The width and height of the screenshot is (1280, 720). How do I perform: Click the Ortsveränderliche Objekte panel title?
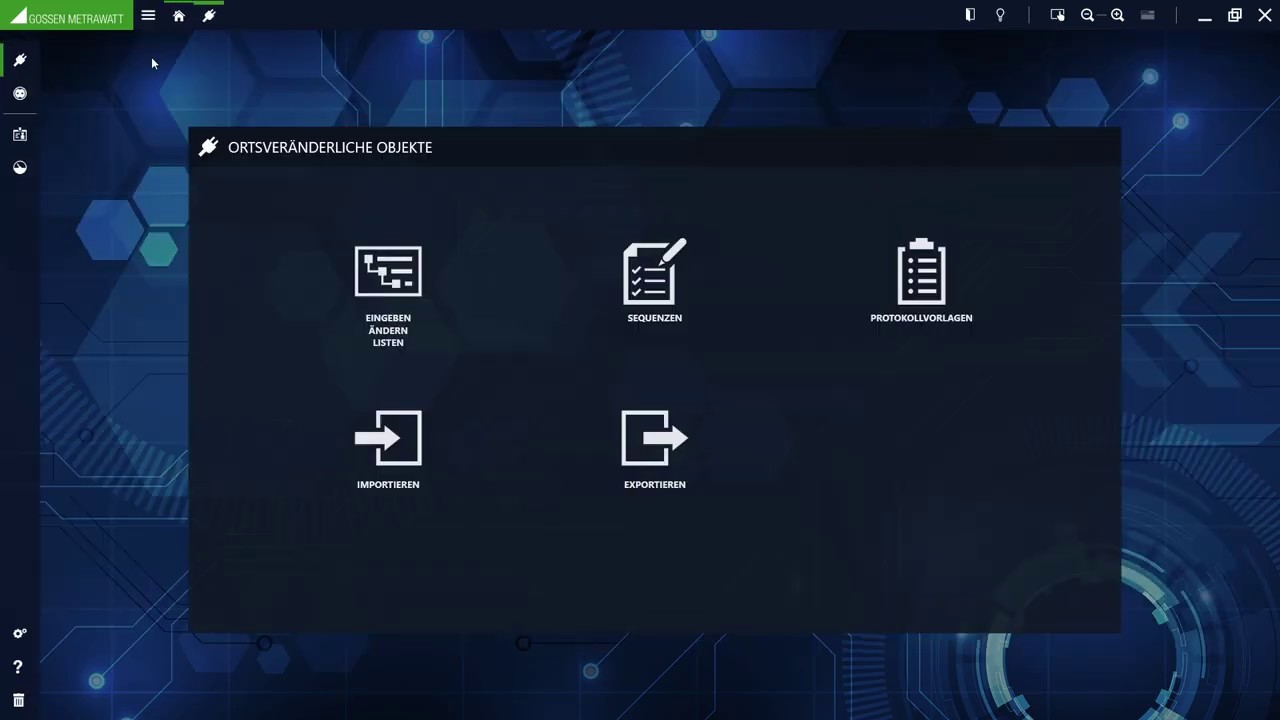coord(330,147)
